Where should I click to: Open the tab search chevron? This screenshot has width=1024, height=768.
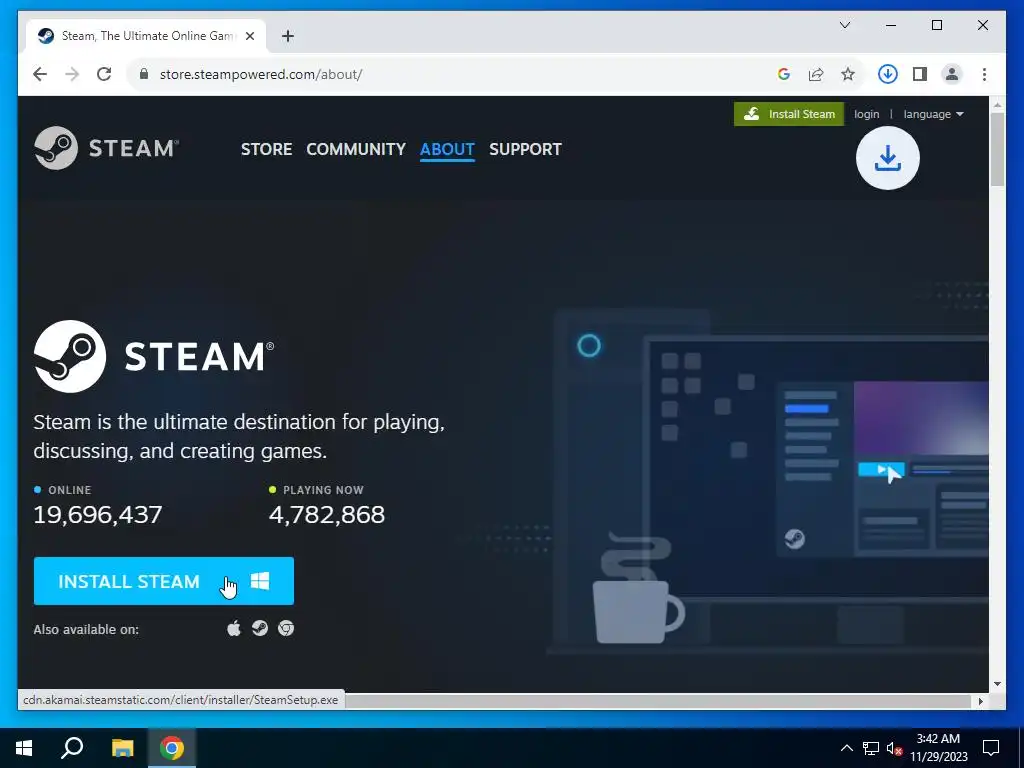coord(845,25)
